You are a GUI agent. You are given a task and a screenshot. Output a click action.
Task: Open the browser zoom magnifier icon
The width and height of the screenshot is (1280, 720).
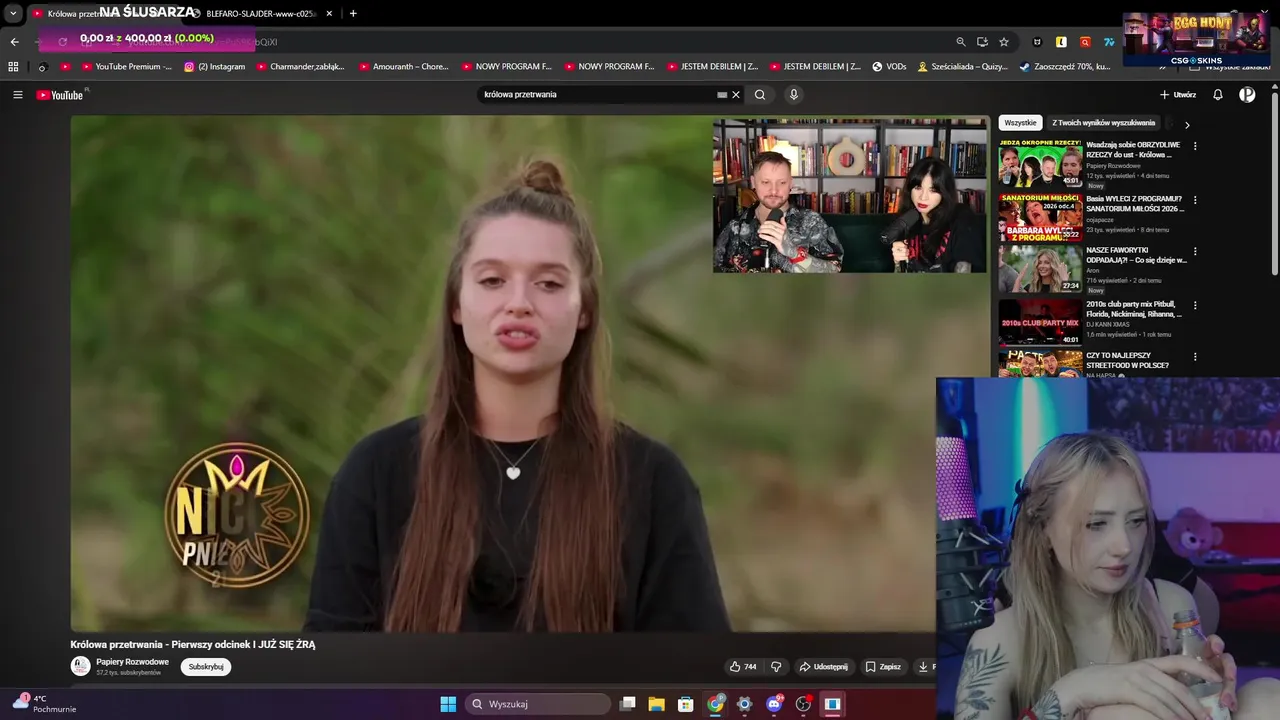[961, 42]
